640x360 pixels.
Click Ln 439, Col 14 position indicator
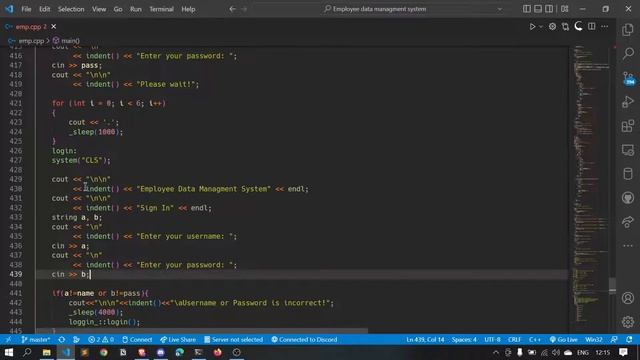(x=425, y=340)
